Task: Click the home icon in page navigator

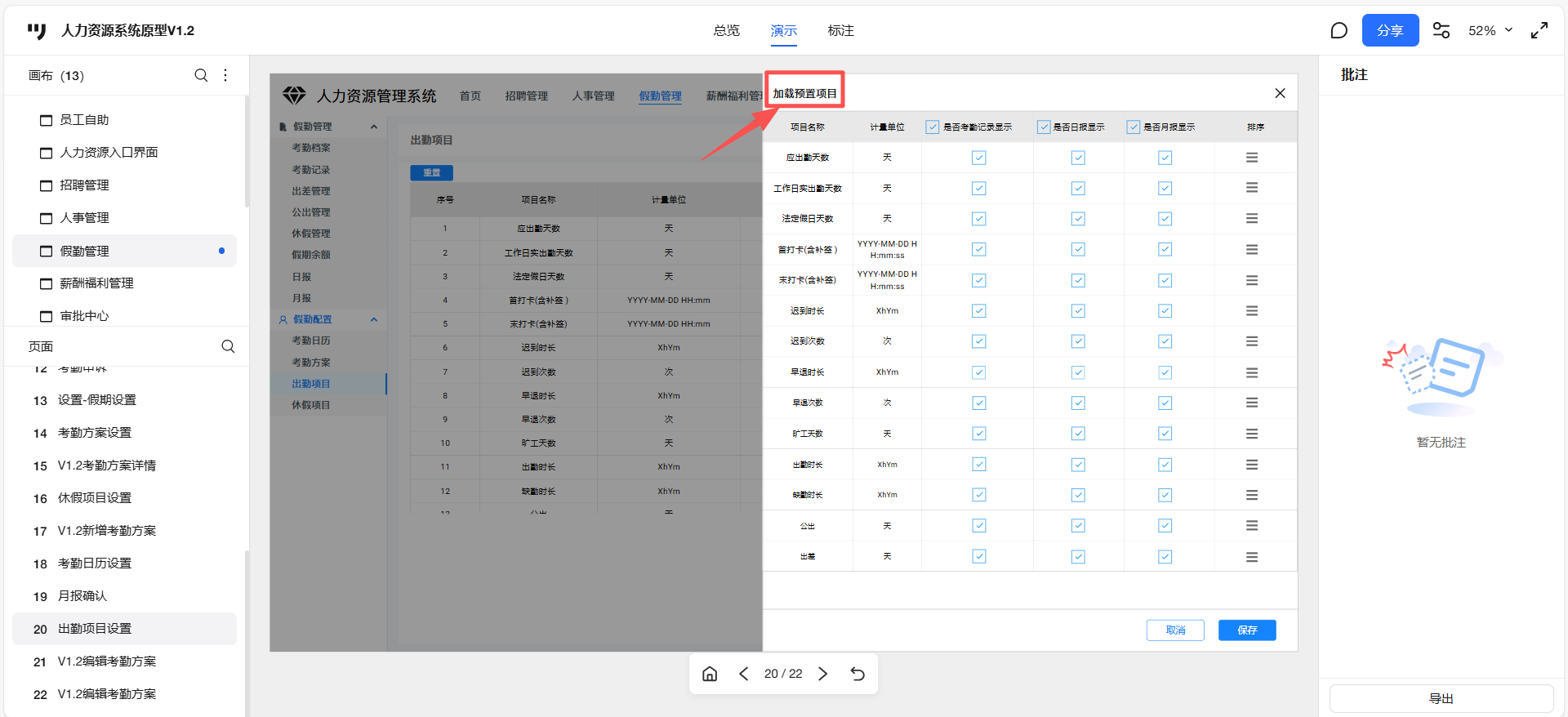Action: click(710, 674)
